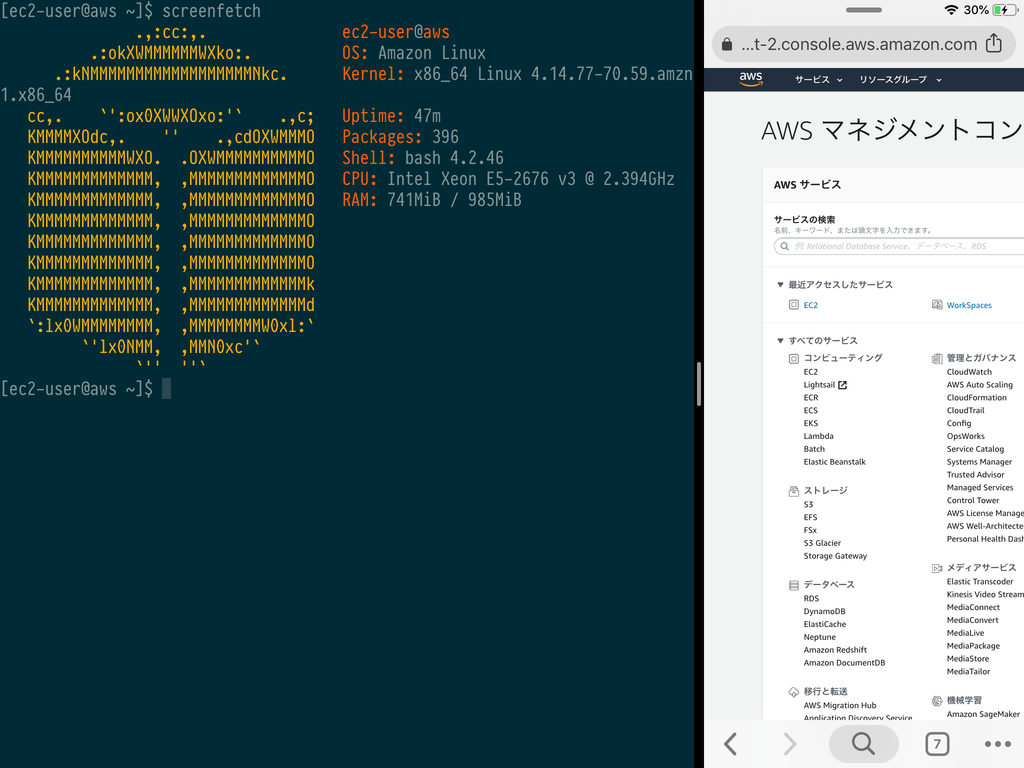Viewport: 1024px width, 768px height.
Task: Click the service search input field
Action: coord(899,246)
